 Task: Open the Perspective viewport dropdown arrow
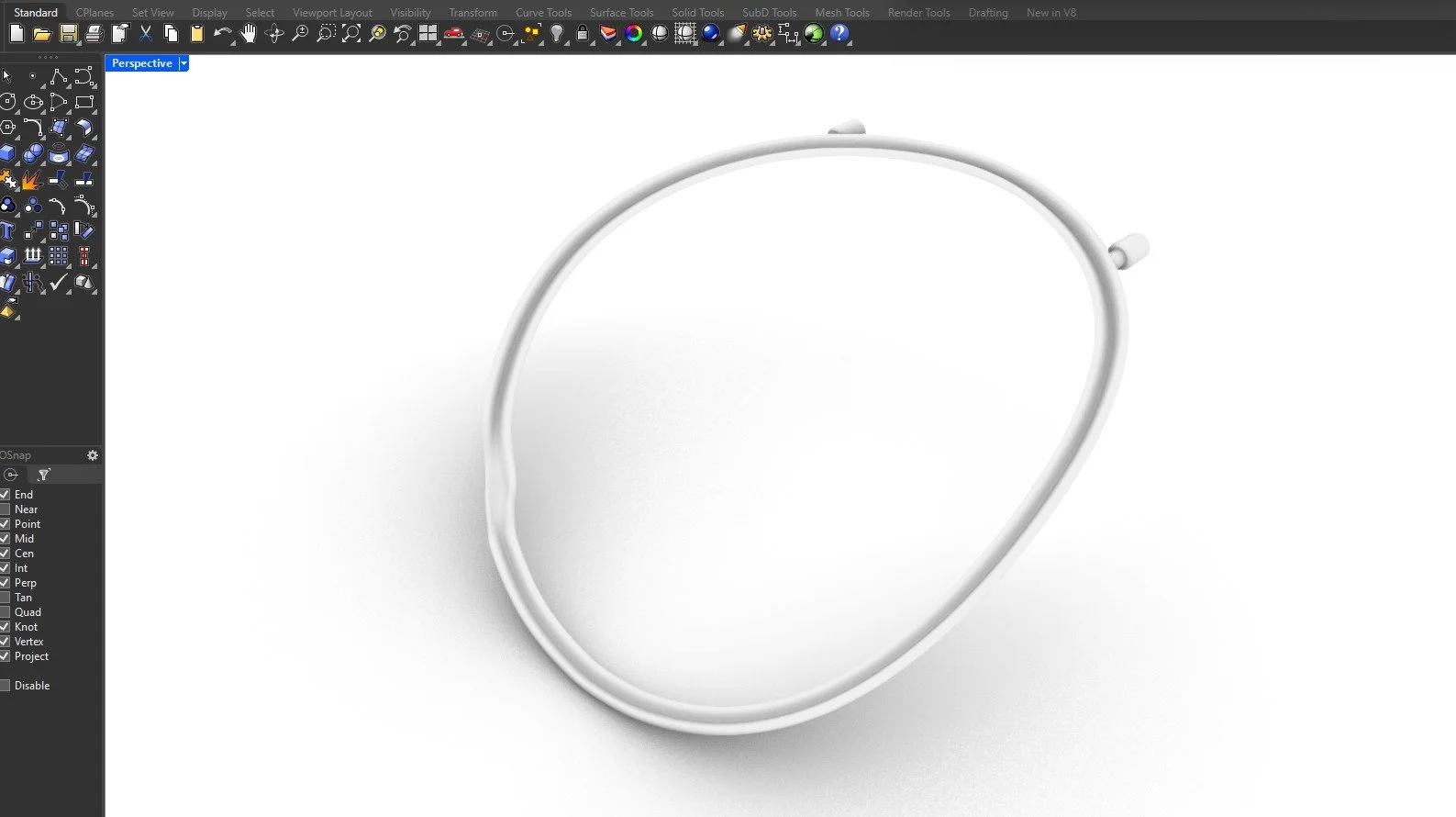click(x=183, y=63)
